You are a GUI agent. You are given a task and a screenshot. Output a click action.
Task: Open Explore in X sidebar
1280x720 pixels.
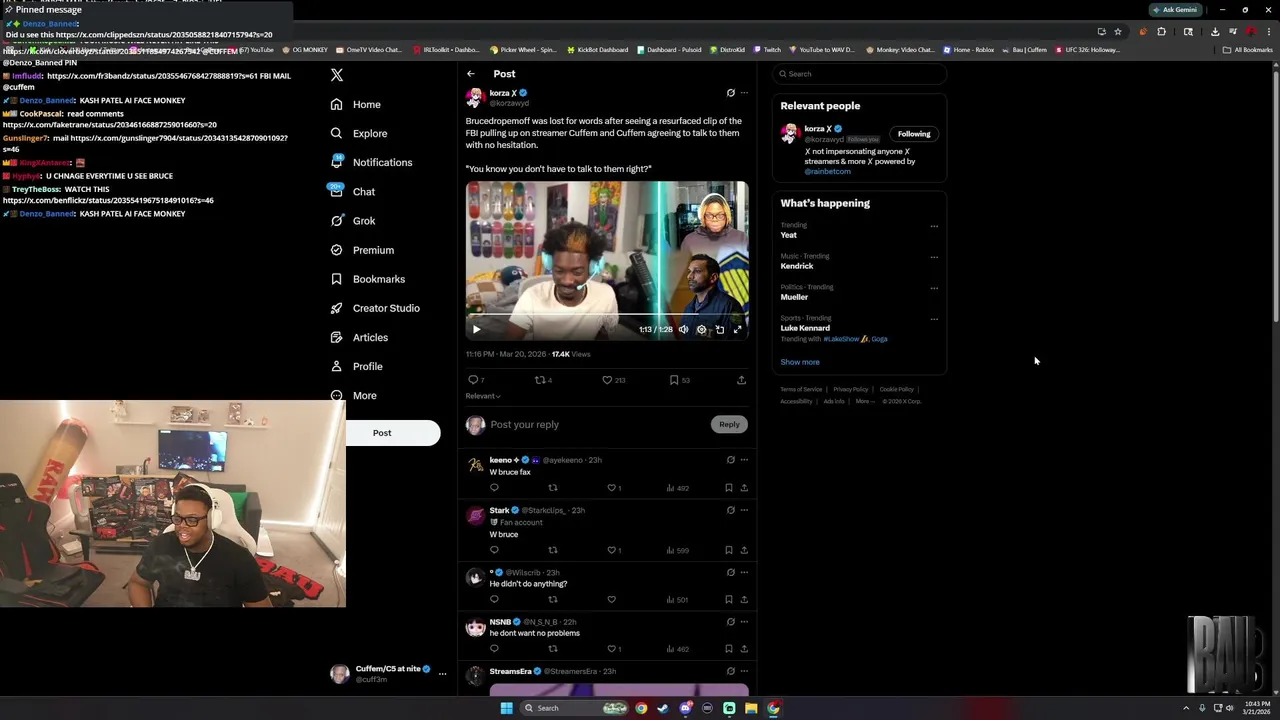359,133
